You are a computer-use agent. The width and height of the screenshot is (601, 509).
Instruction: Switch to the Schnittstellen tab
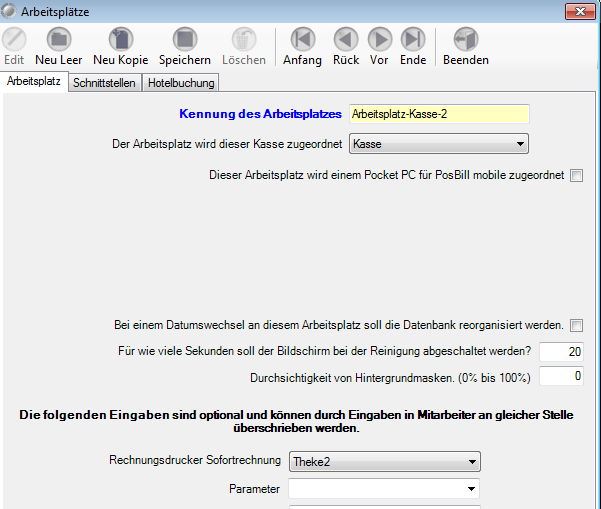(104, 83)
